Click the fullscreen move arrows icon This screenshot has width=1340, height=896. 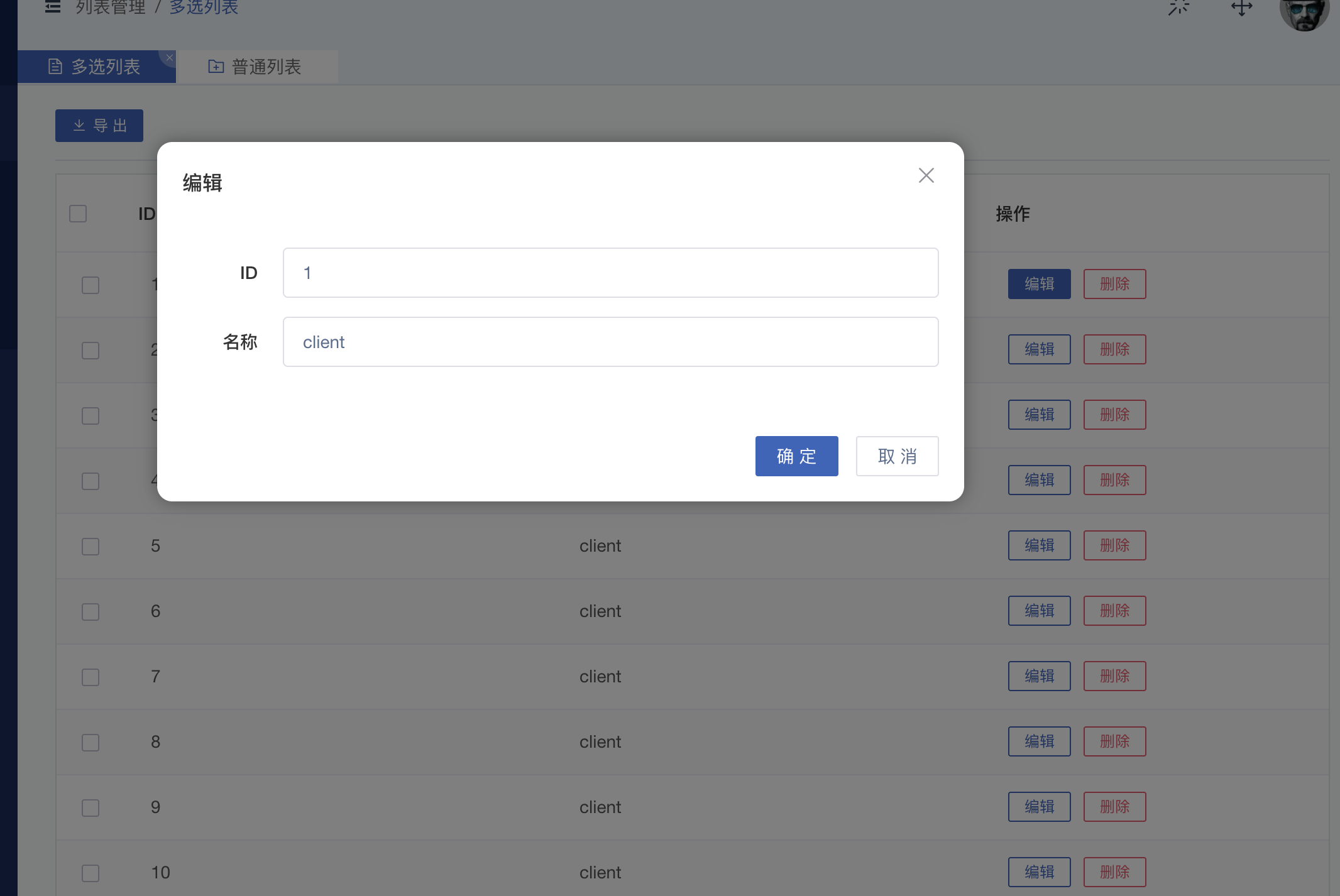click(x=1241, y=8)
